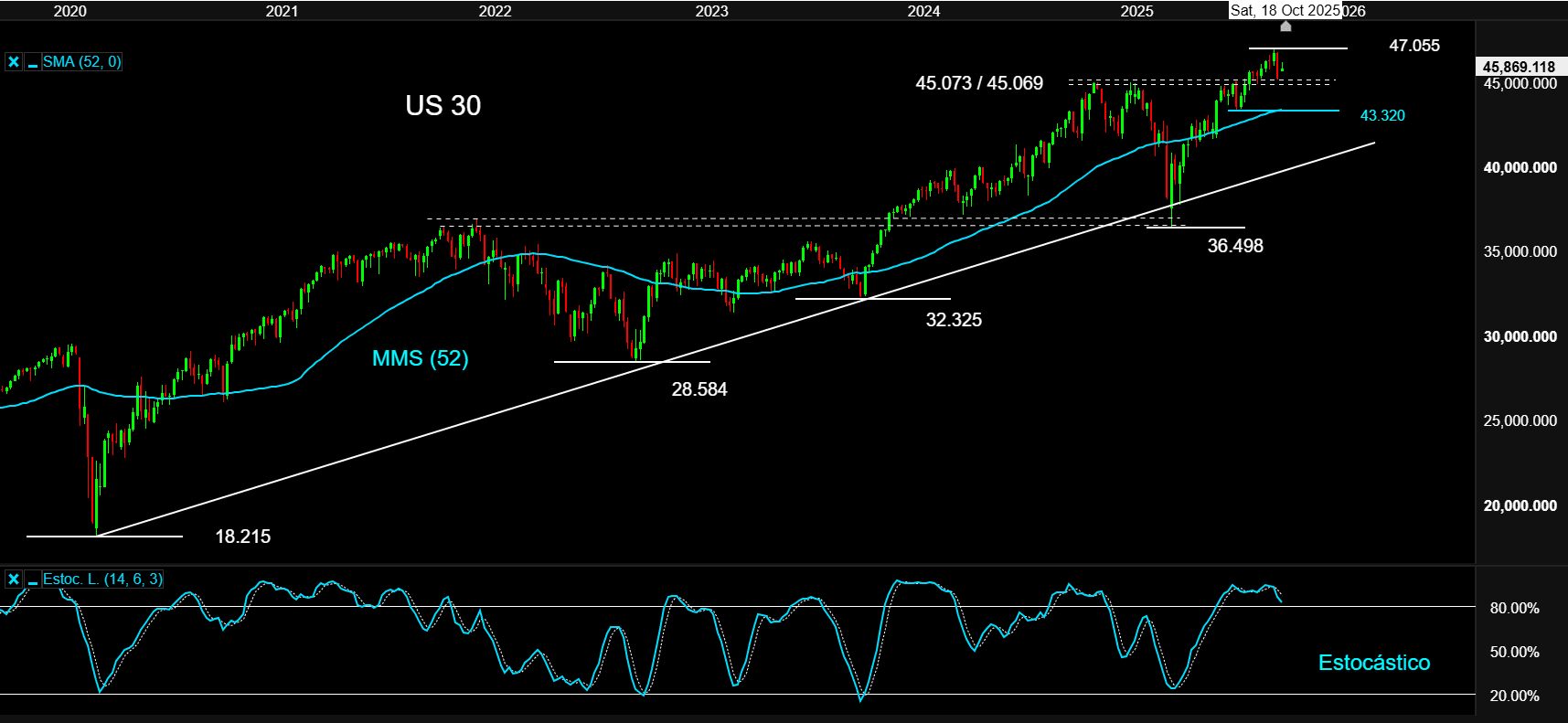Click the Estocástico text annotation
The width and height of the screenshot is (1568, 723).
coord(1373,663)
